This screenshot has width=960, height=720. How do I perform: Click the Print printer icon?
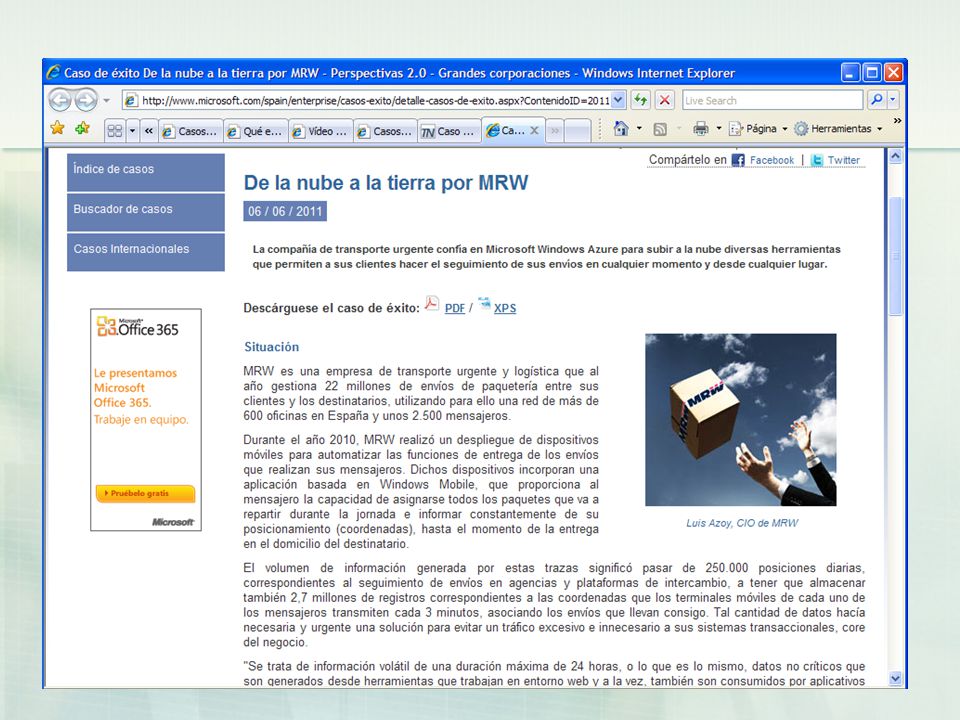[700, 129]
